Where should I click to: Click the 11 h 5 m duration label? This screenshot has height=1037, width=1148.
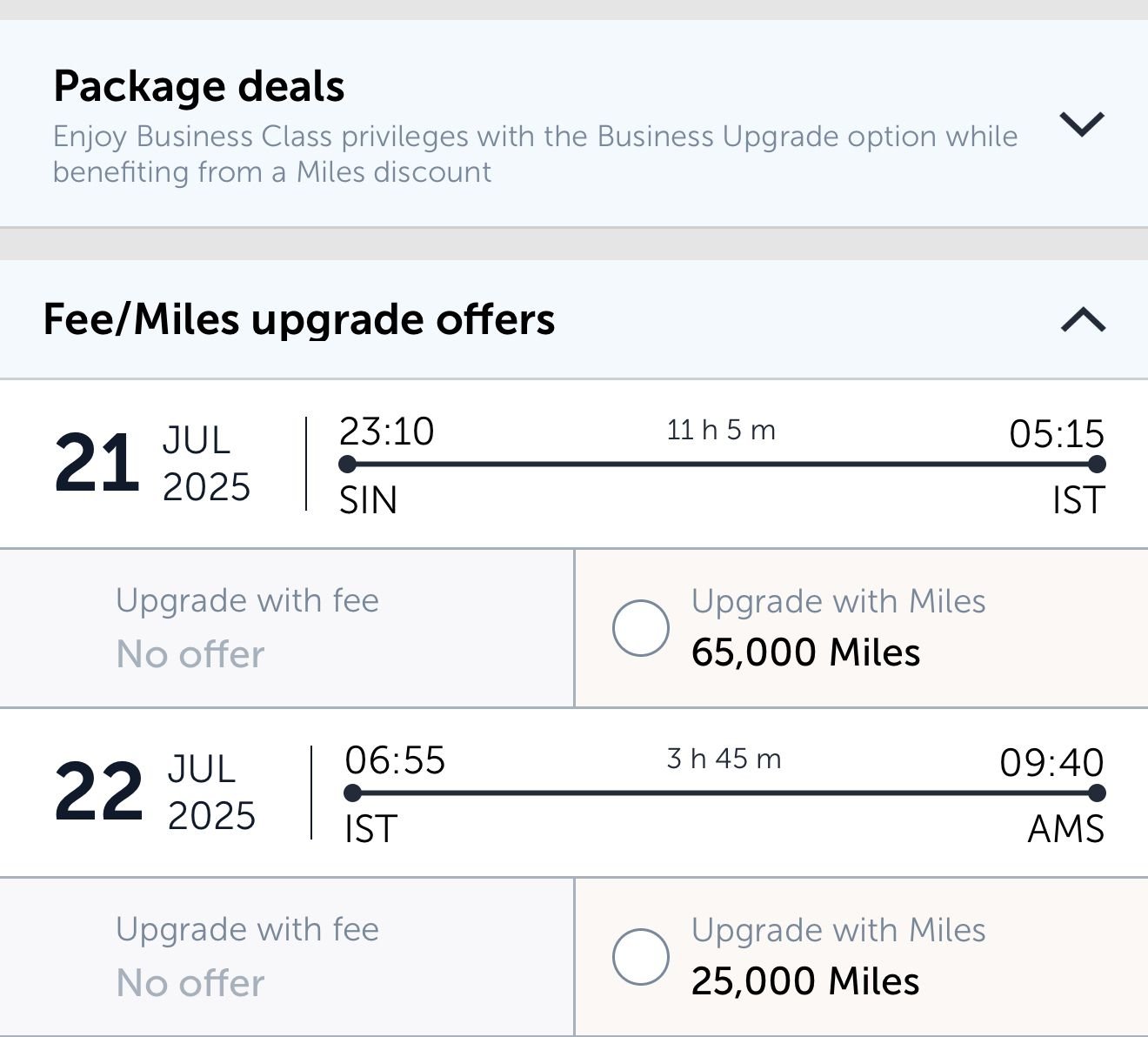pos(721,429)
